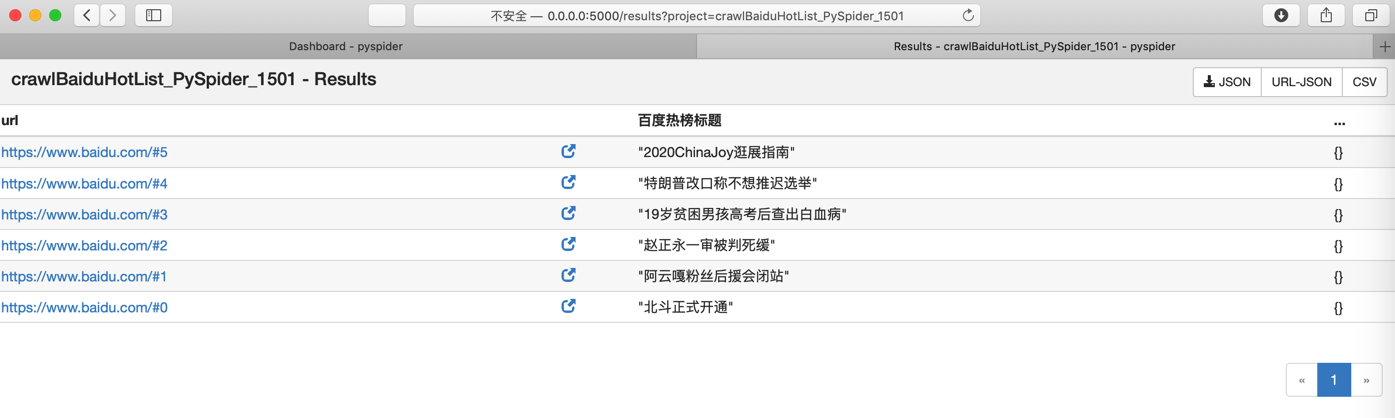The image size is (1395, 418).
Task: Open link https://www.baidu.com/#2
Action: pos(84,245)
